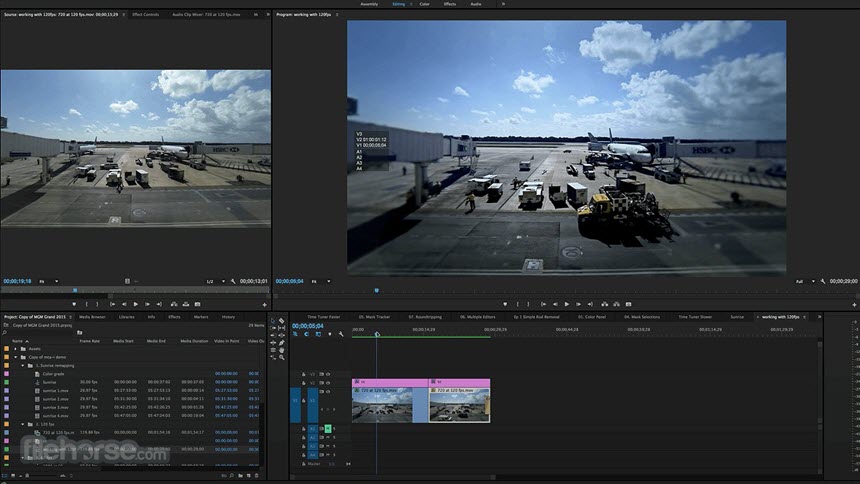Collapse the 2. 120 fps bin
Image resolution: width=860 pixels, height=484 pixels.
[22, 424]
